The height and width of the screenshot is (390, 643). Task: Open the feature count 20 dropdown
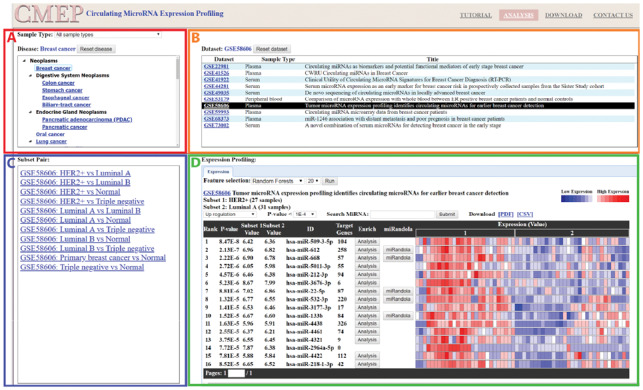(x=313, y=181)
